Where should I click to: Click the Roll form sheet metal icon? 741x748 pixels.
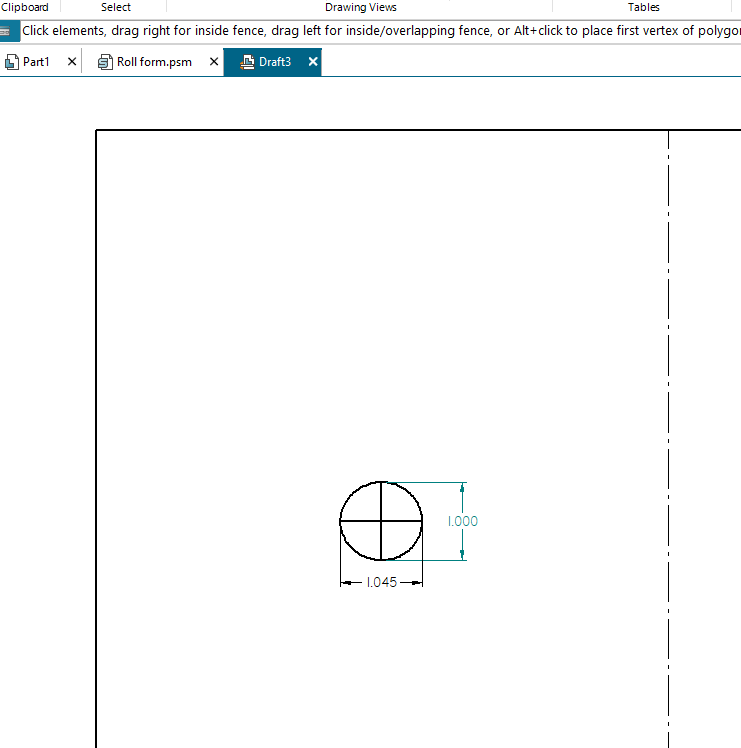[x=105, y=62]
